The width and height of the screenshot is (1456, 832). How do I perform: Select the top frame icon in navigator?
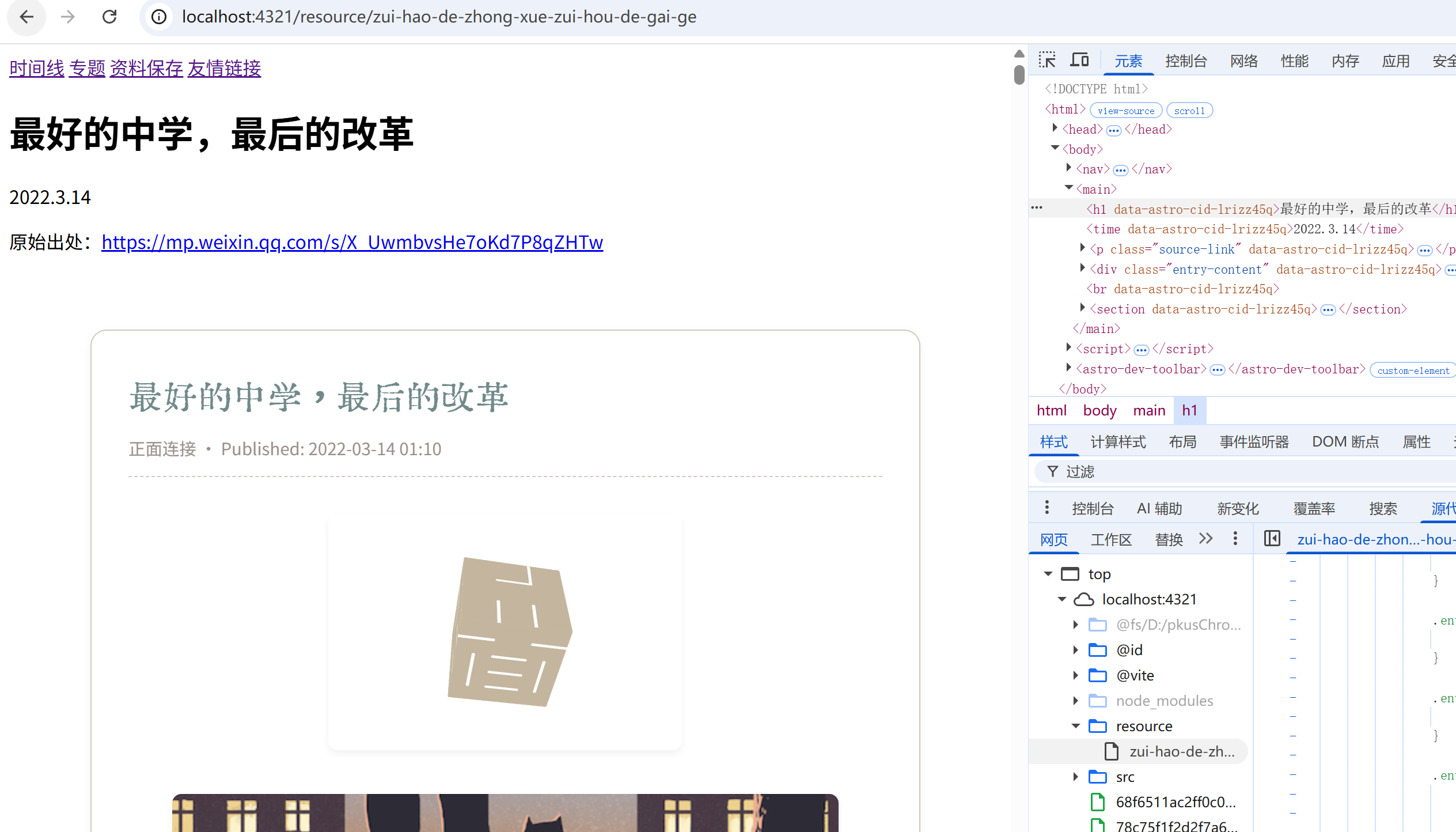1070,574
